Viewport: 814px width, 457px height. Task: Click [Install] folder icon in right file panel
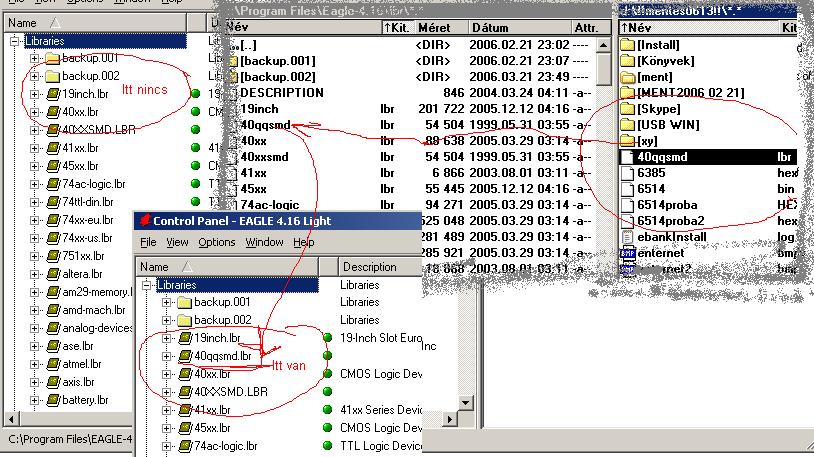click(628, 45)
